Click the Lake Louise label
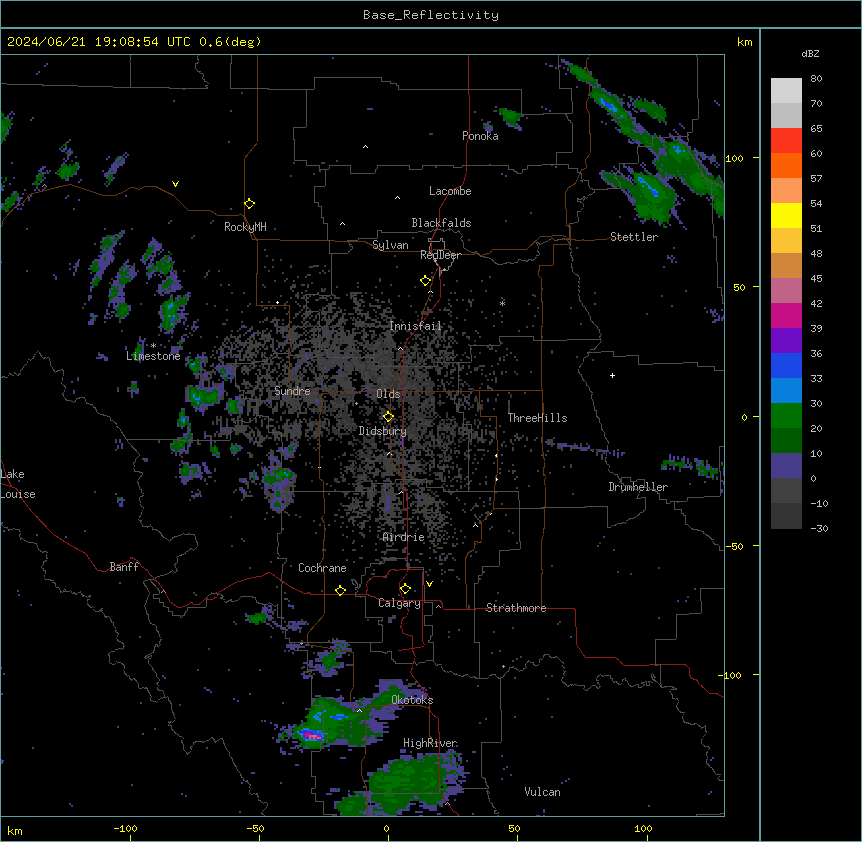Screen dimensions: 862x842 pos(18,484)
